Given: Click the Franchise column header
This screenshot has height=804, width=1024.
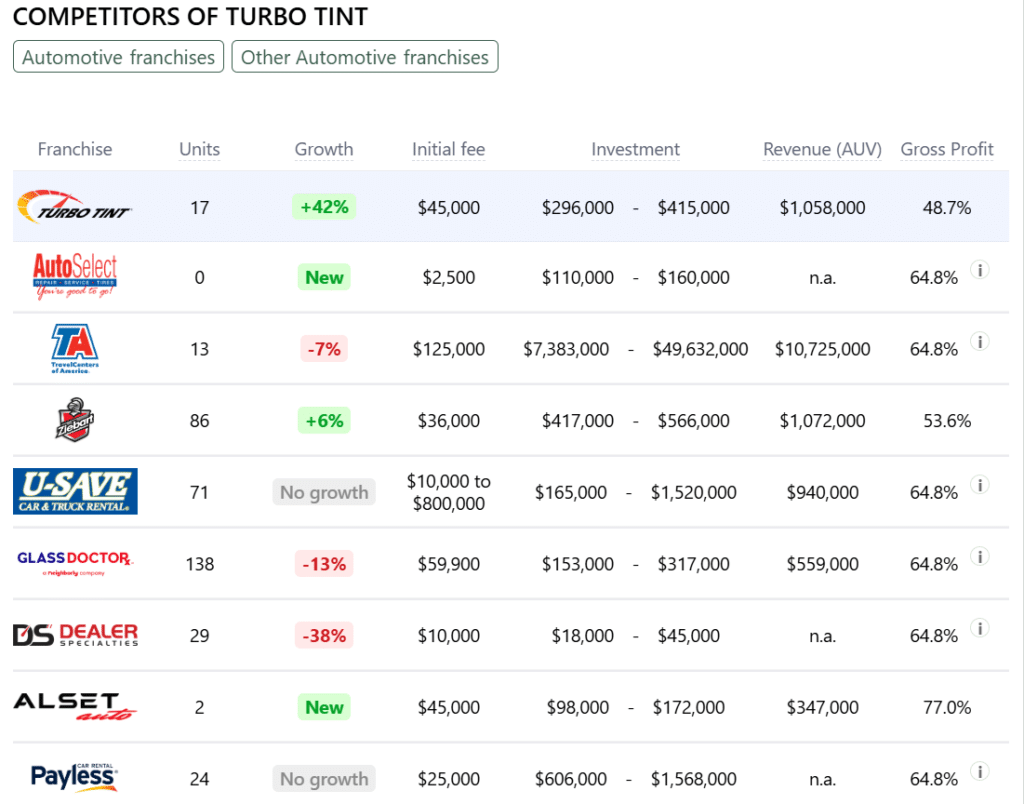Looking at the screenshot, I should [74, 149].
